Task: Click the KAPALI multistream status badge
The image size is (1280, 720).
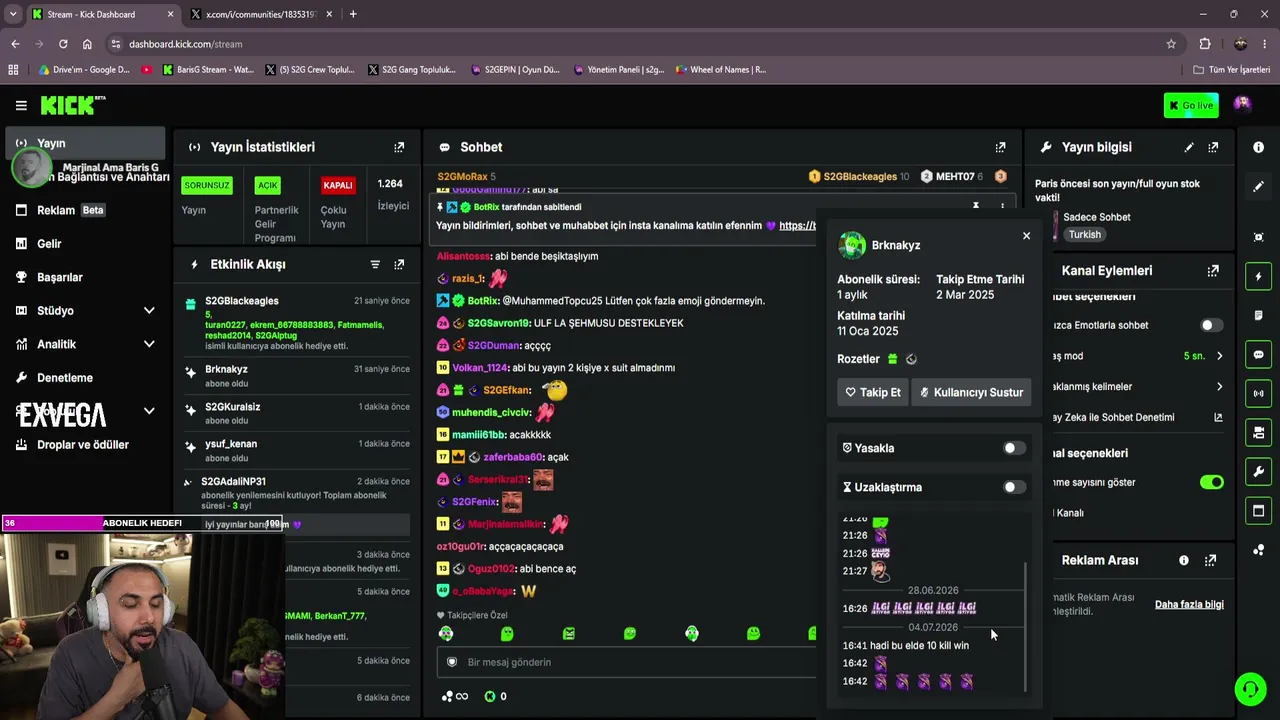Action: tap(338, 185)
